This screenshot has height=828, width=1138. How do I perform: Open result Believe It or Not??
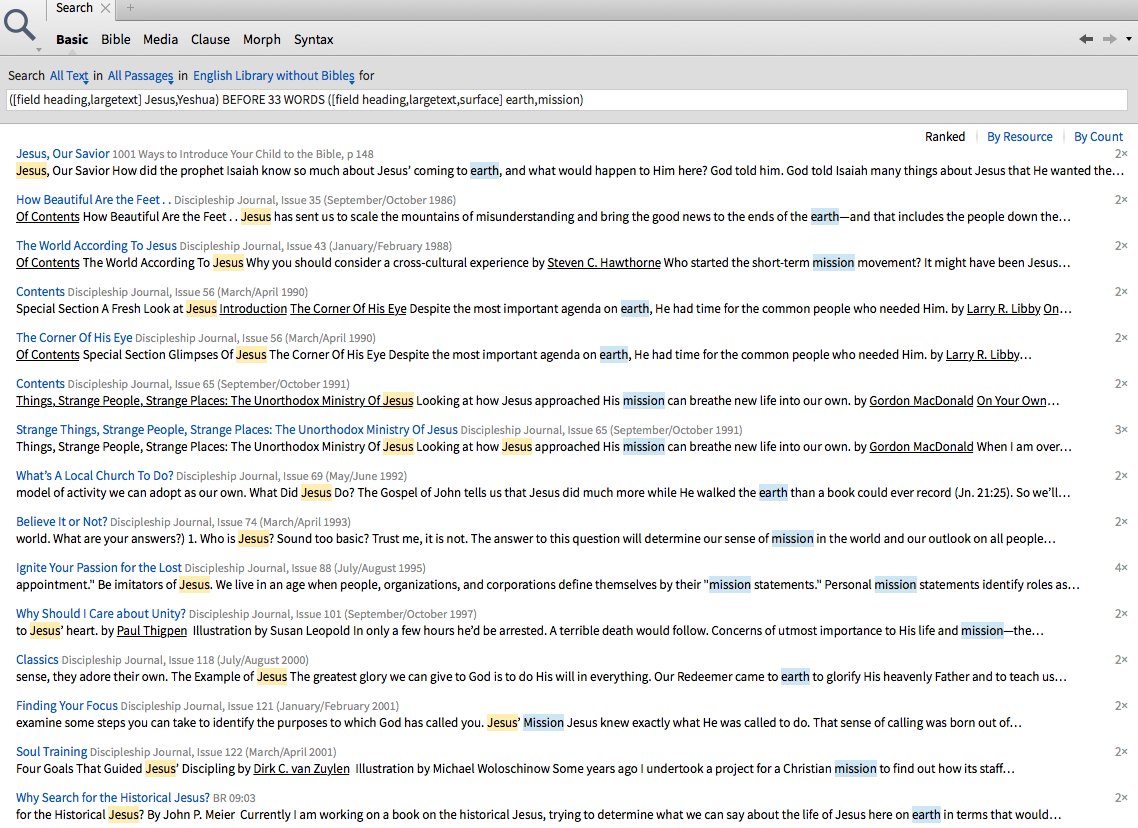pos(62,522)
